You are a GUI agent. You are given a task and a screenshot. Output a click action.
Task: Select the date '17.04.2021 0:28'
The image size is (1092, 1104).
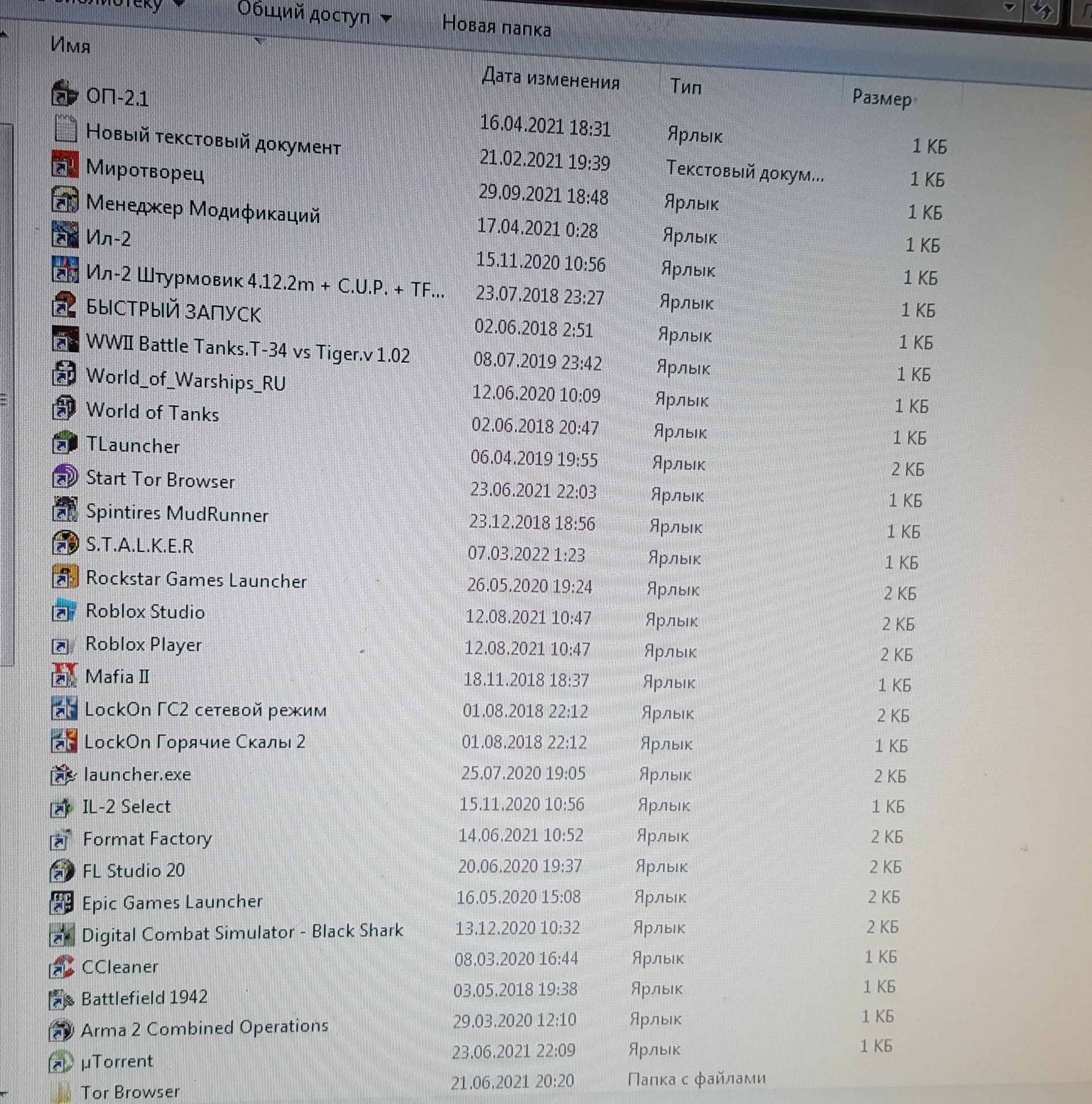(x=537, y=228)
